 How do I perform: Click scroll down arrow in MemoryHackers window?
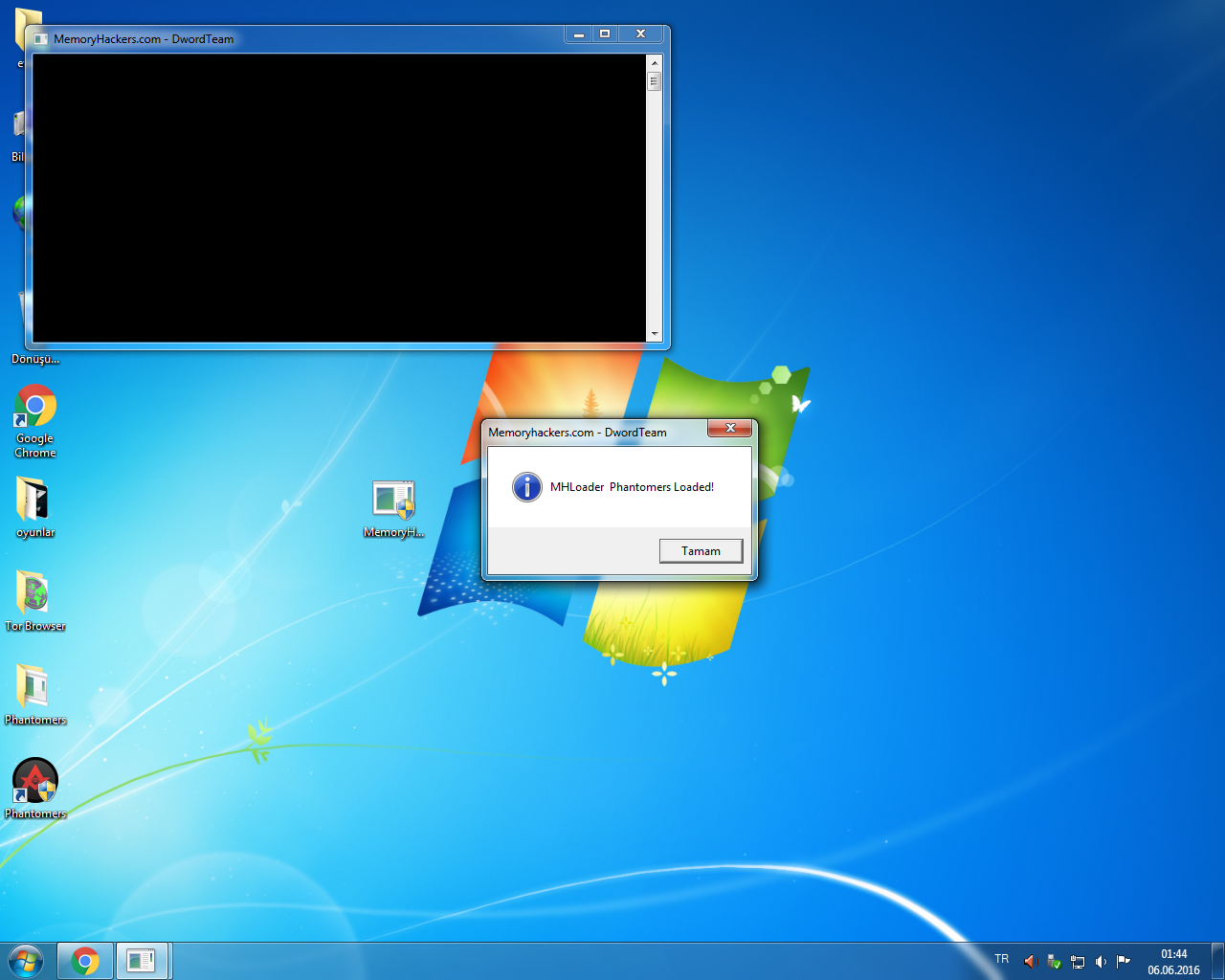tap(655, 334)
